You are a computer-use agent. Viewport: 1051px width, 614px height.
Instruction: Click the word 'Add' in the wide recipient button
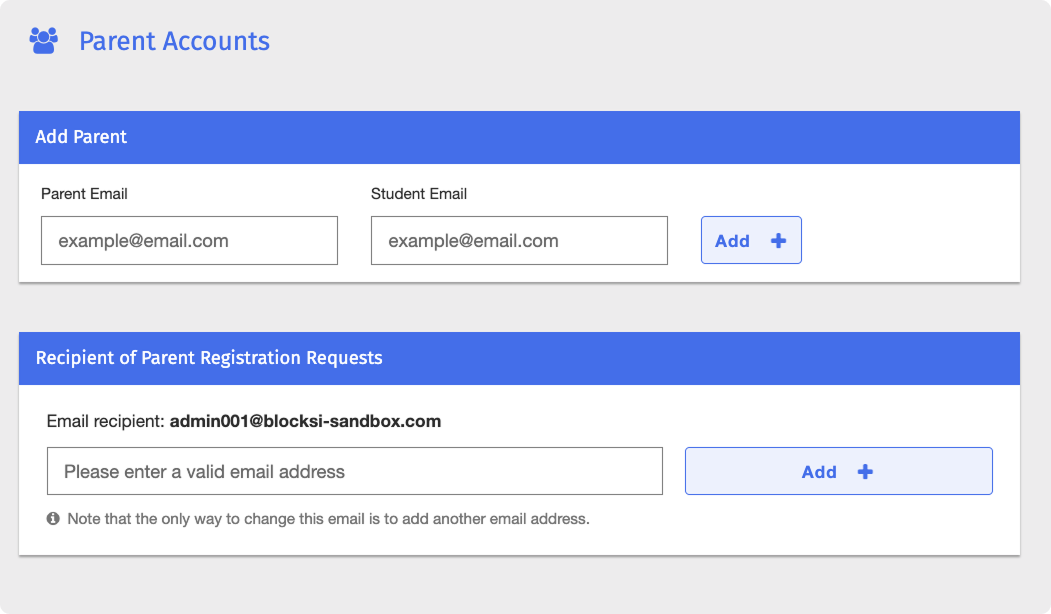(x=819, y=473)
